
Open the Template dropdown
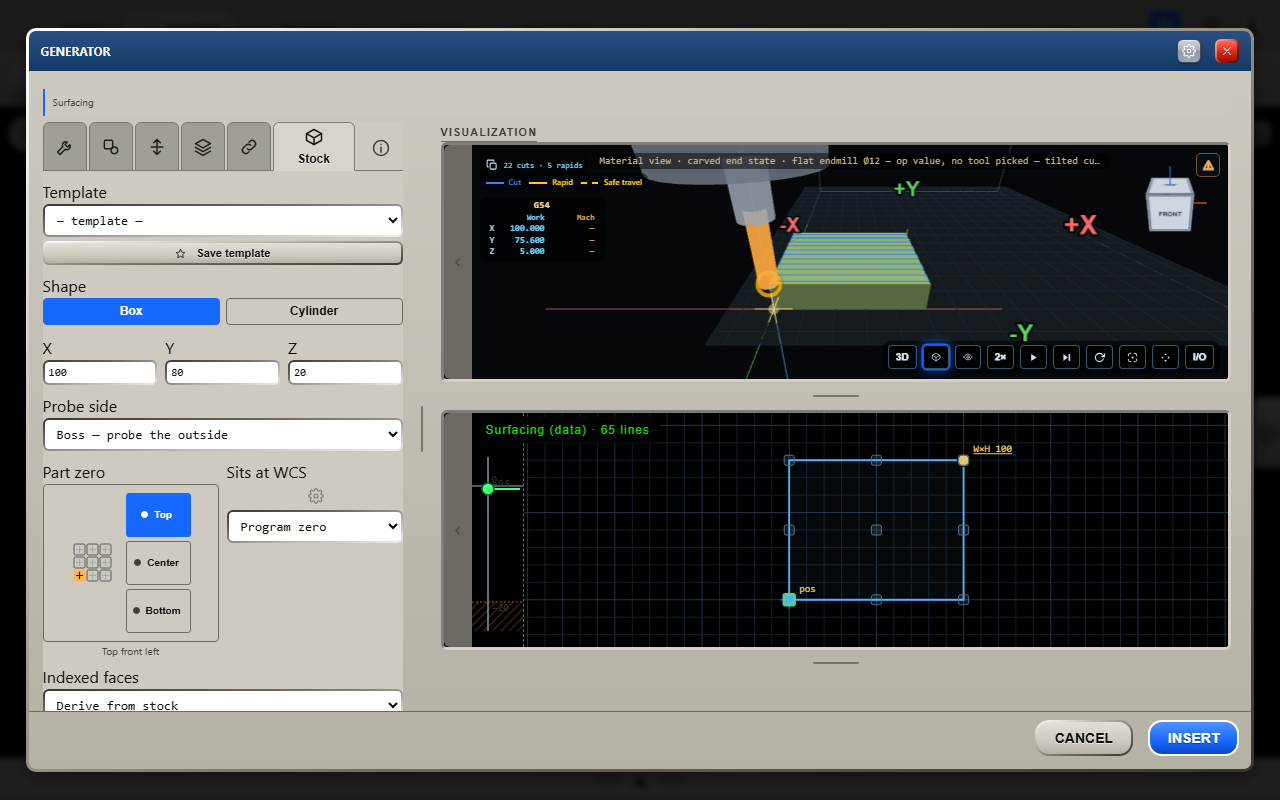pyautogui.click(x=222, y=221)
